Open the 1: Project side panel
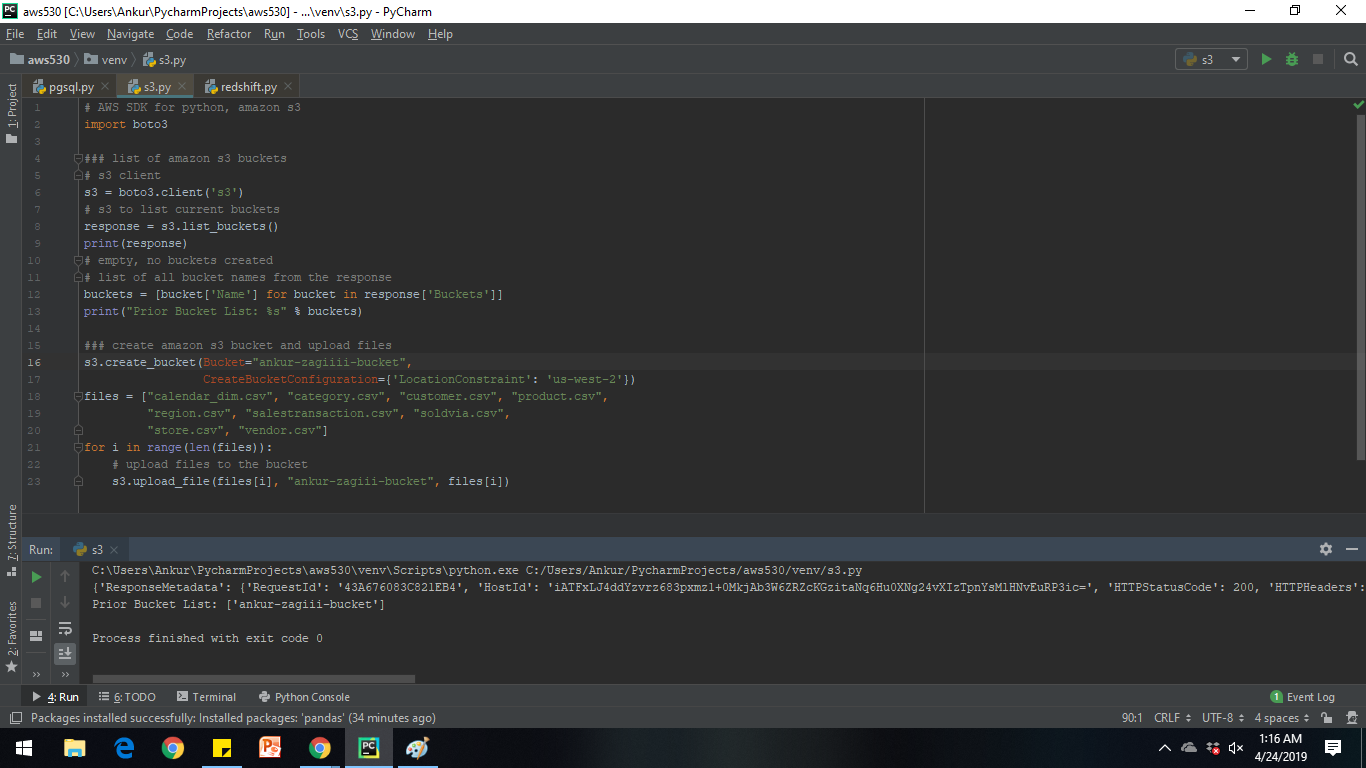The width and height of the screenshot is (1366, 768). pos(12,113)
